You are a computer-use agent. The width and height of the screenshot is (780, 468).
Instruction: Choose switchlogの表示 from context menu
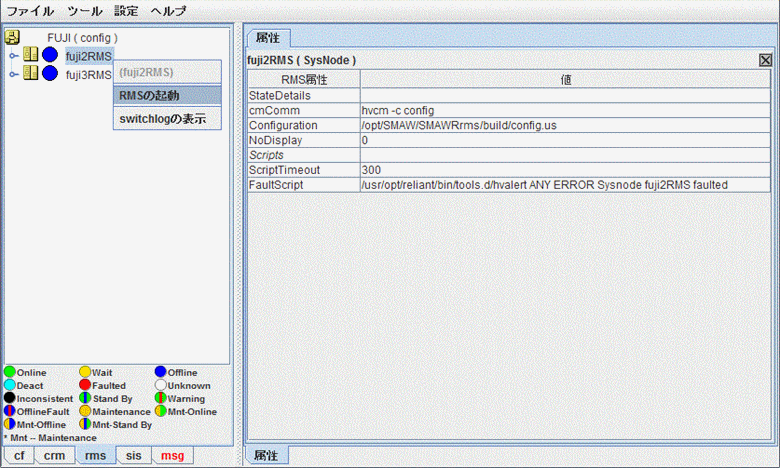point(167,119)
